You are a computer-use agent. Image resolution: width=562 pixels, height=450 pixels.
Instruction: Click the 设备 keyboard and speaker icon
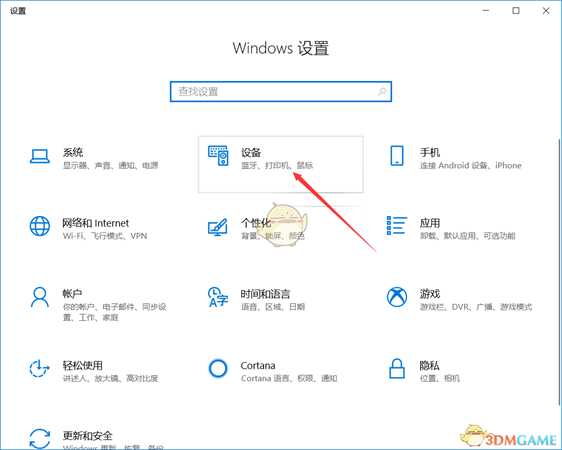click(218, 156)
